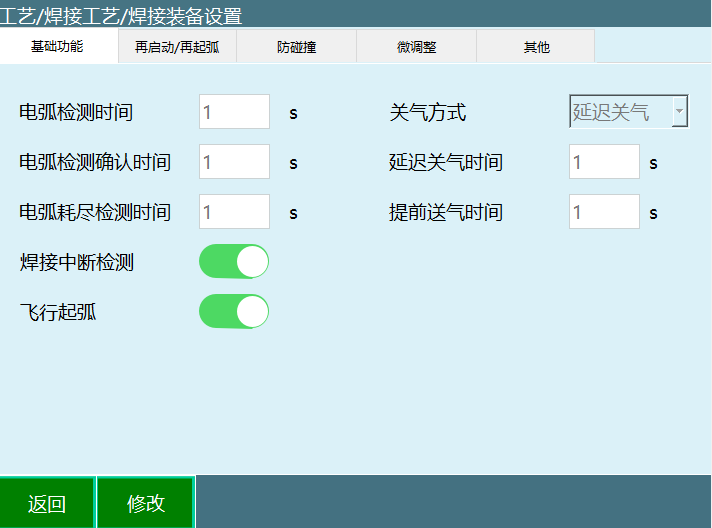Select the 防碰撞 tab
Image resolution: width=712 pixels, height=528 pixels.
(x=296, y=47)
